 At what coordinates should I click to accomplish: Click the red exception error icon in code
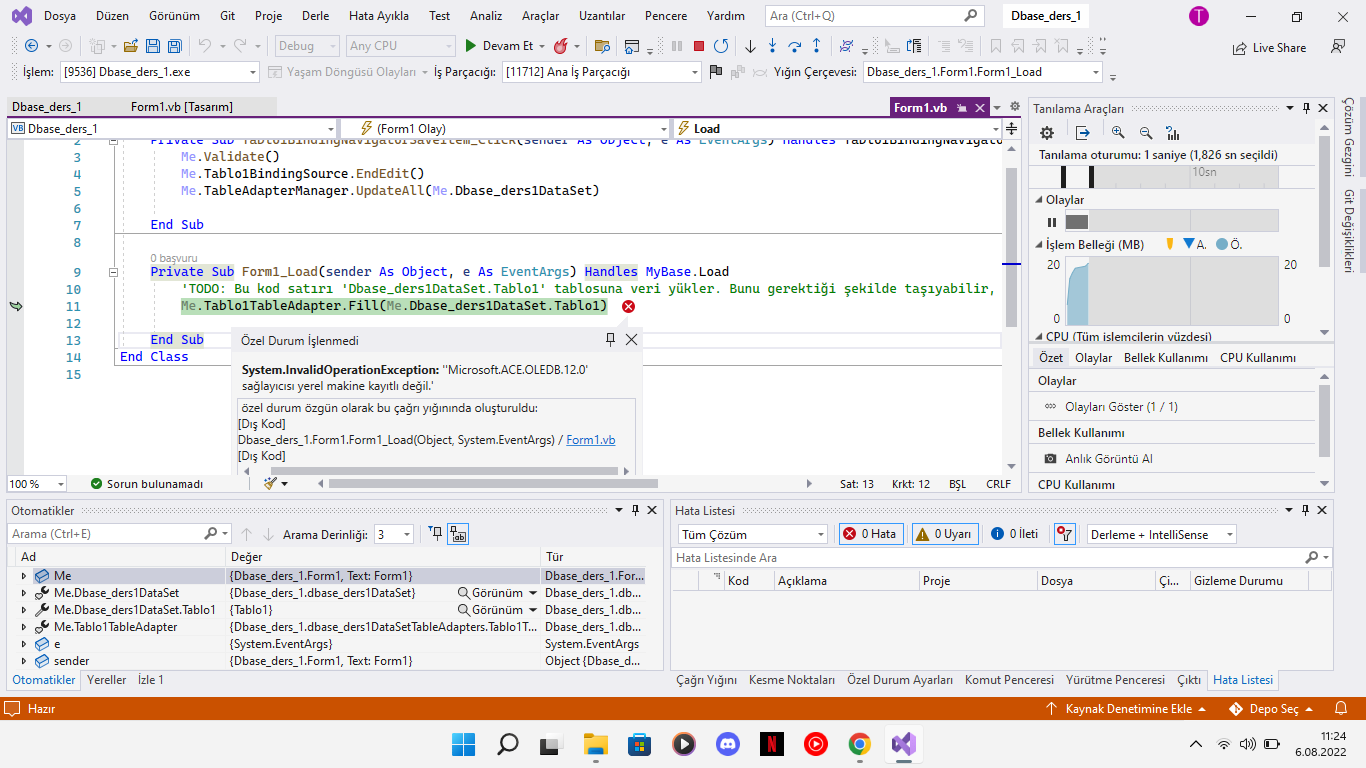coord(628,306)
